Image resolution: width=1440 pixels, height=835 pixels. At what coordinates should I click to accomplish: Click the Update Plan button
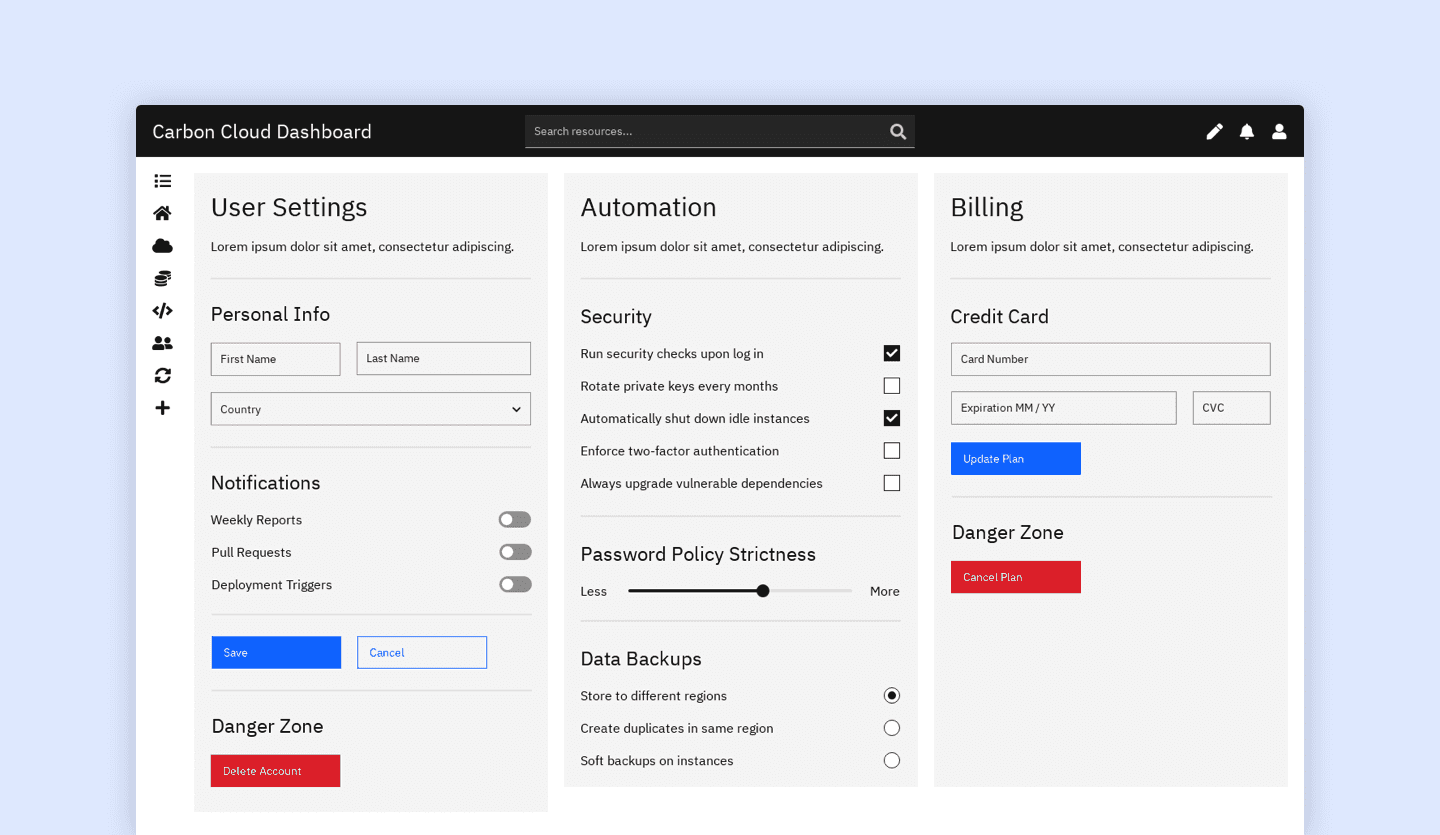point(1016,459)
